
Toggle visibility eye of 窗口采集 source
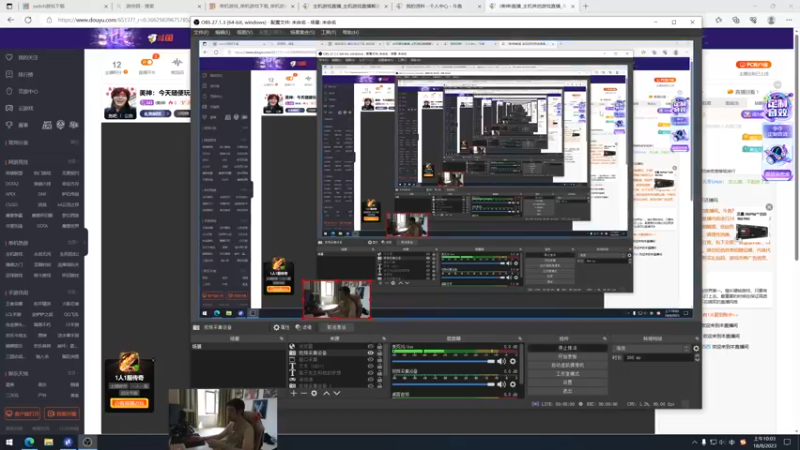[x=371, y=360]
